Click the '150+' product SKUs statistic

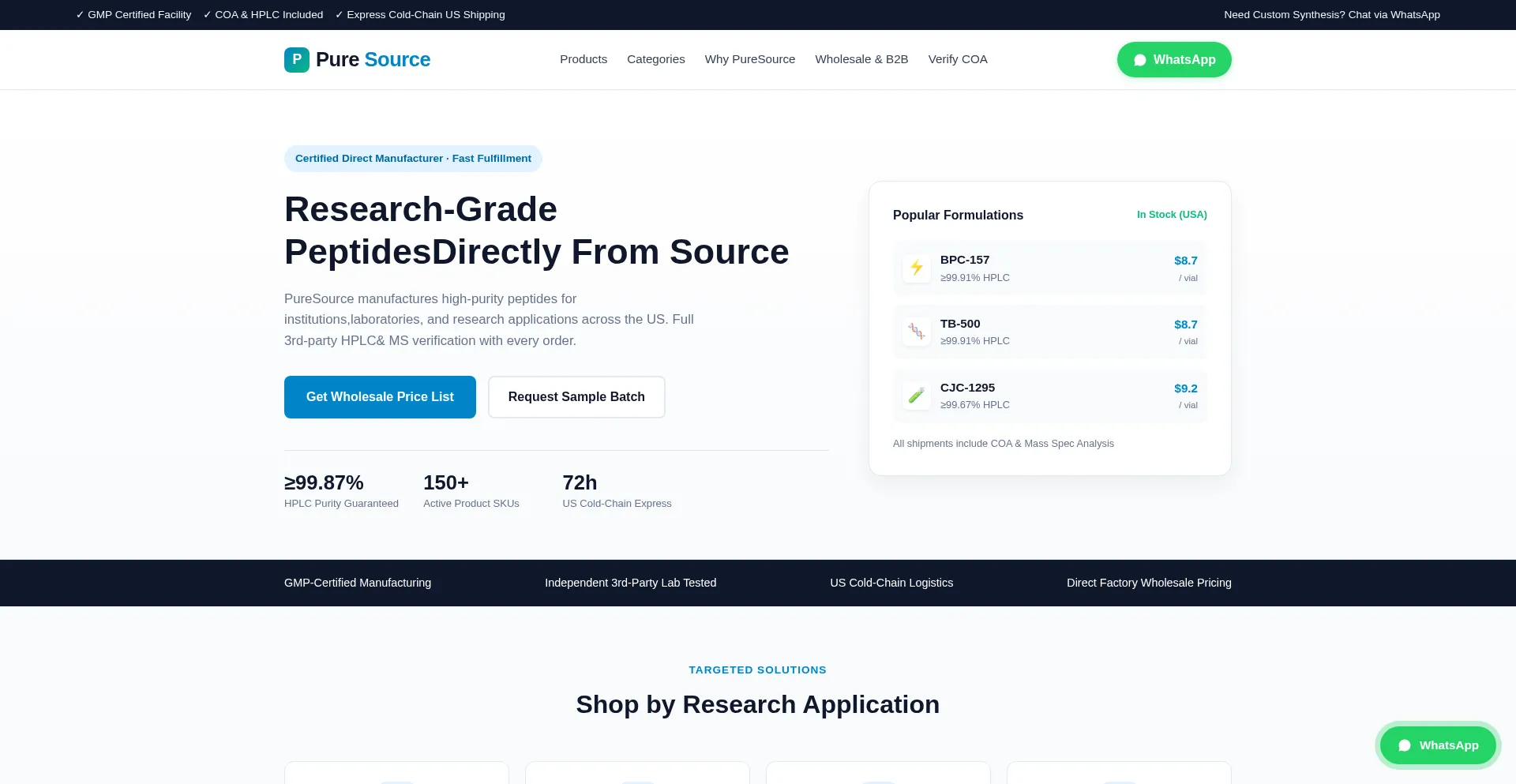pos(446,482)
